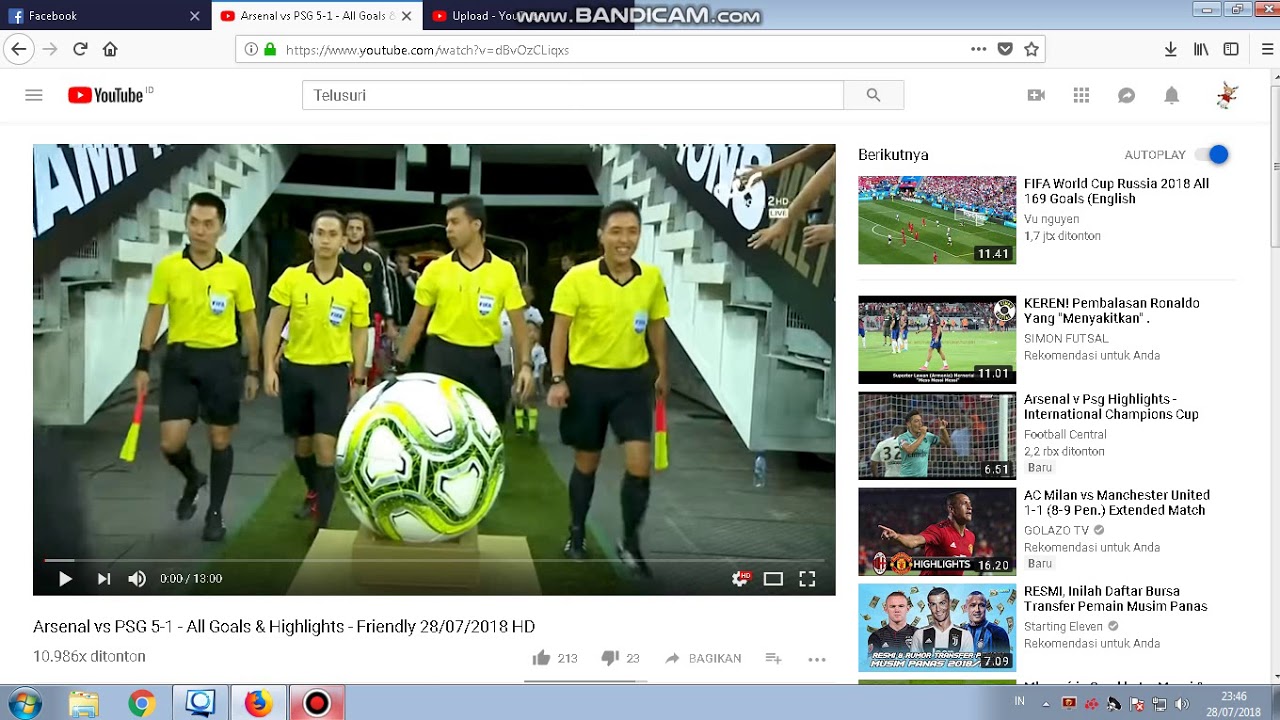Open video player settings gear
Screen dimensions: 1280x720
740,579
